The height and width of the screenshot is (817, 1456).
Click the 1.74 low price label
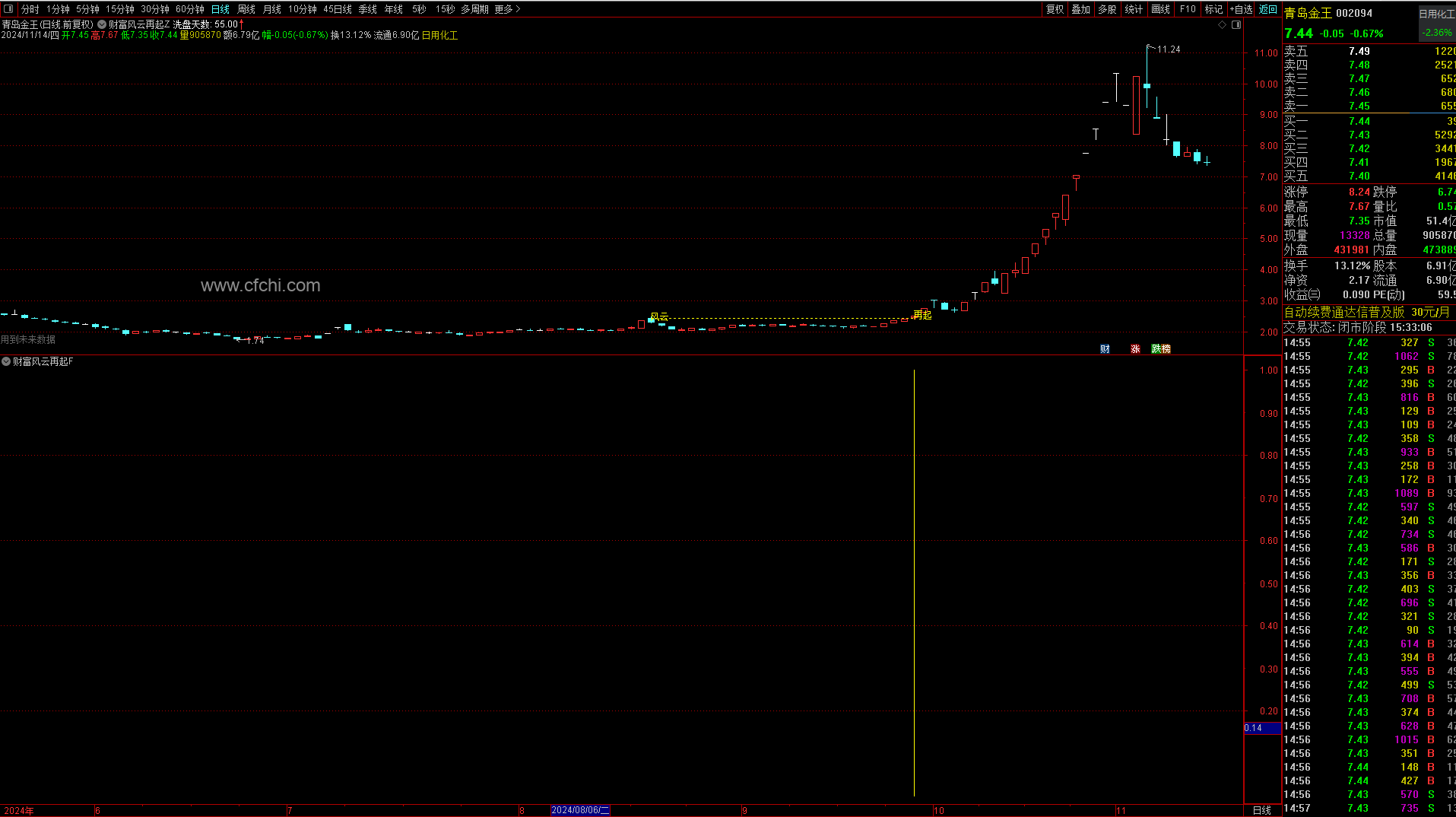click(x=255, y=341)
